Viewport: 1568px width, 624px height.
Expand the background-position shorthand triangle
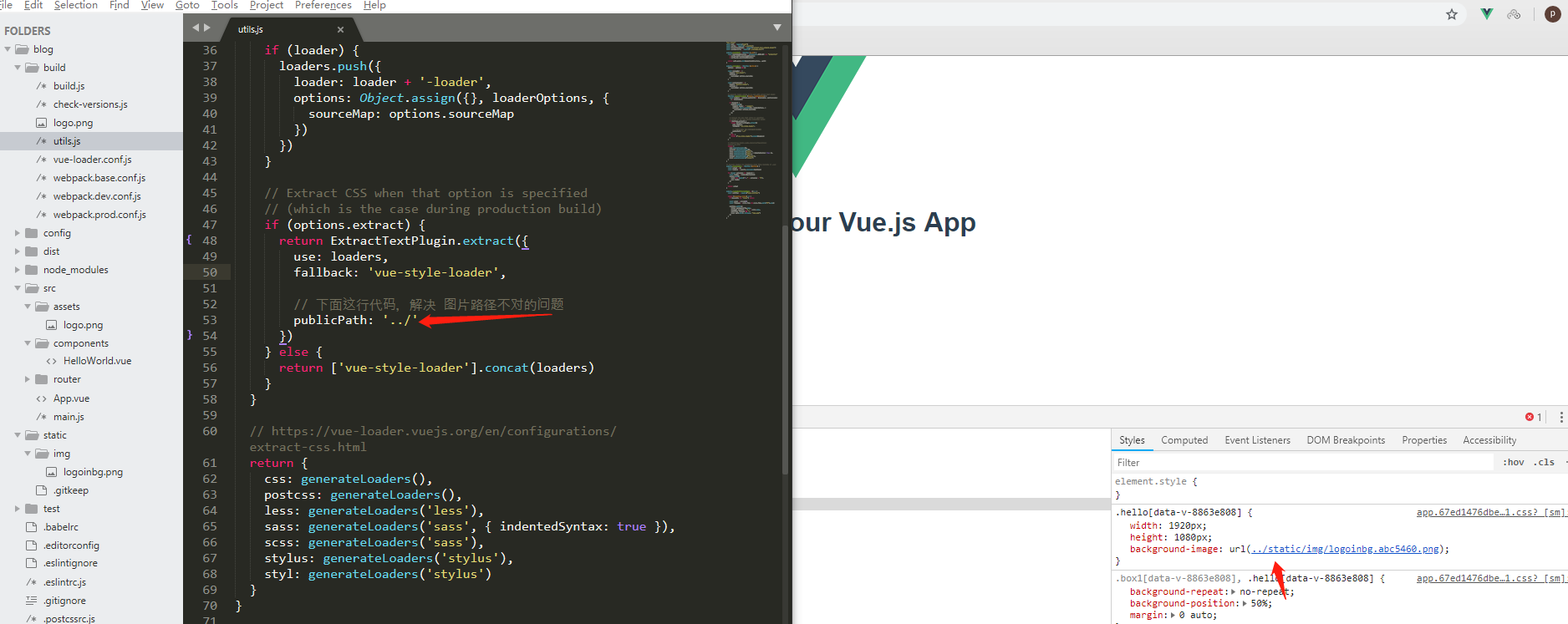(1245, 603)
